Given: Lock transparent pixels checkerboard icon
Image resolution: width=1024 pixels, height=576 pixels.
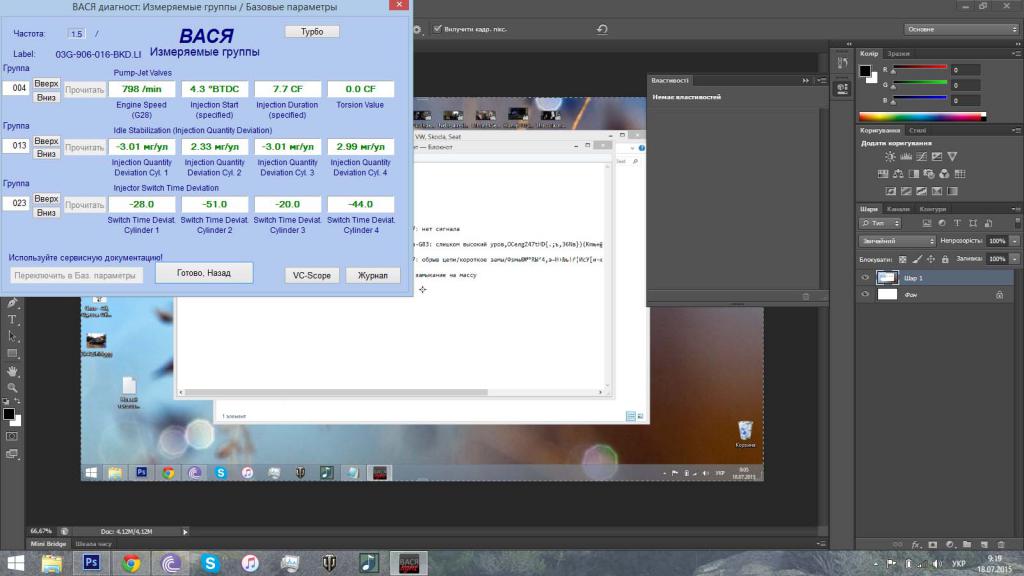Looking at the screenshot, I should [x=903, y=259].
